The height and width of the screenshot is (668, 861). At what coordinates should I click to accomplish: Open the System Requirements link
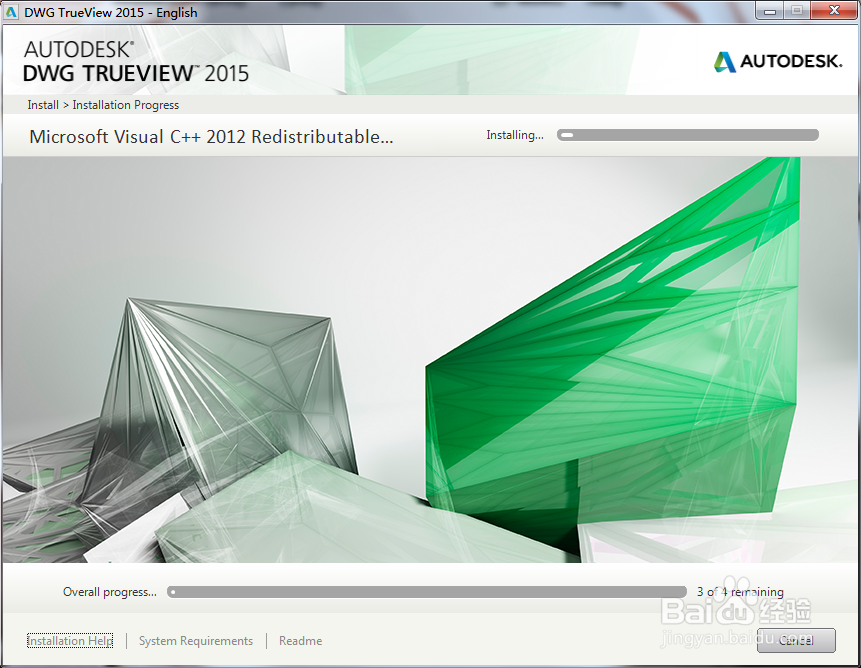195,641
